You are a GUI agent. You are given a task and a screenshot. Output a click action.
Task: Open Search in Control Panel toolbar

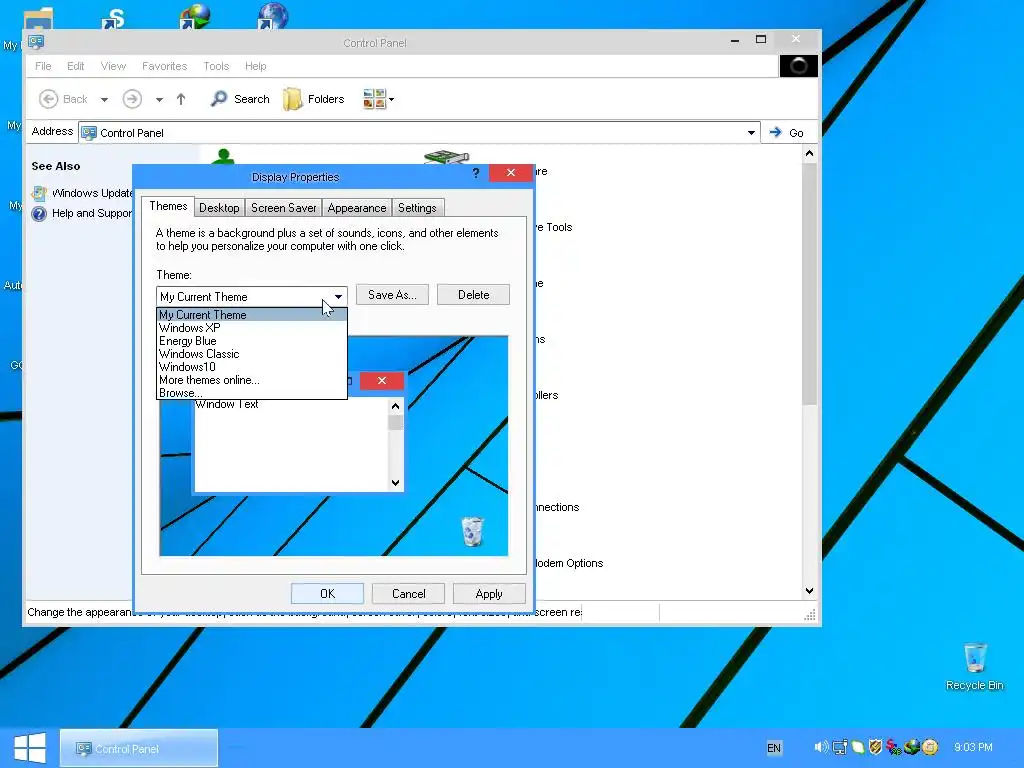point(240,99)
